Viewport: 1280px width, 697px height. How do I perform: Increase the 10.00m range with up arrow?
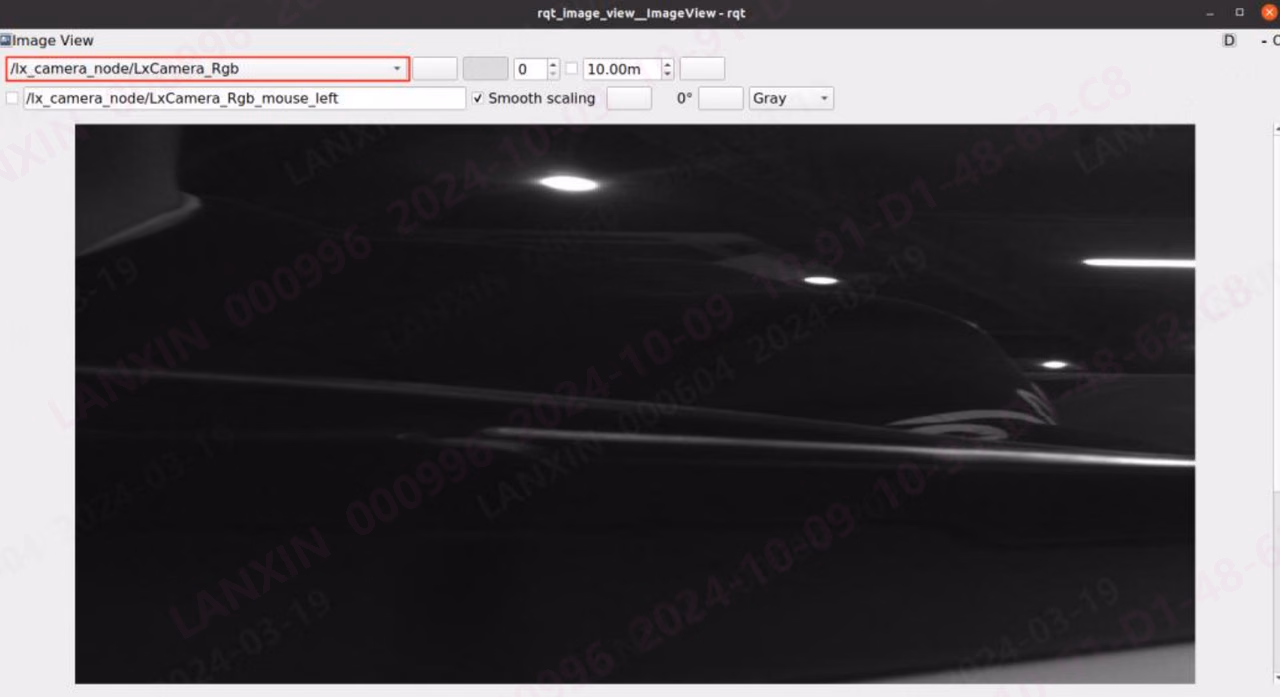tap(668, 64)
